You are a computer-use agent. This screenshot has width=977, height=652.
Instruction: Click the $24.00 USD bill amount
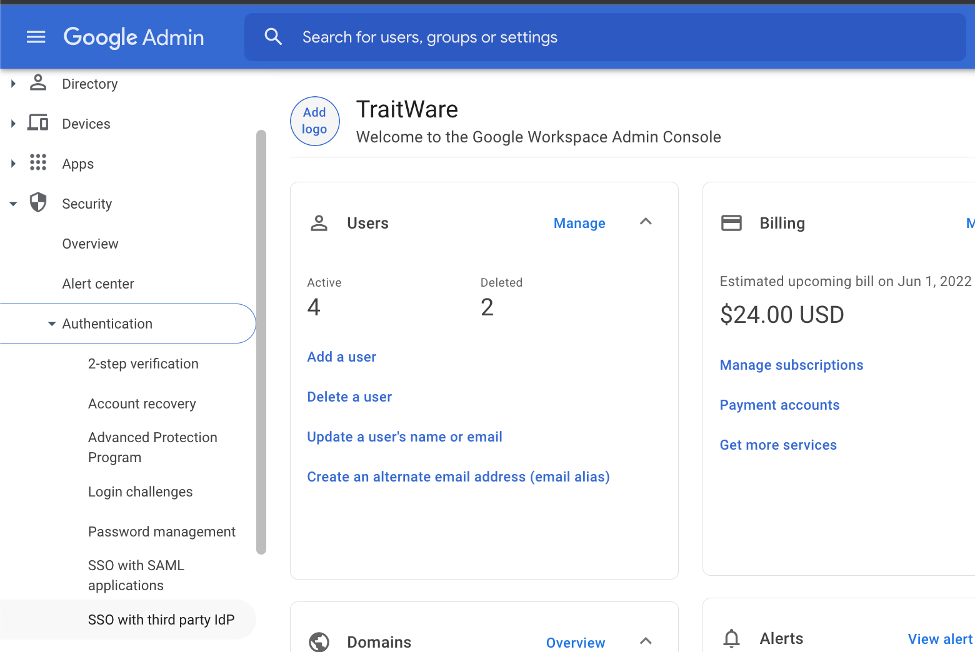point(782,315)
